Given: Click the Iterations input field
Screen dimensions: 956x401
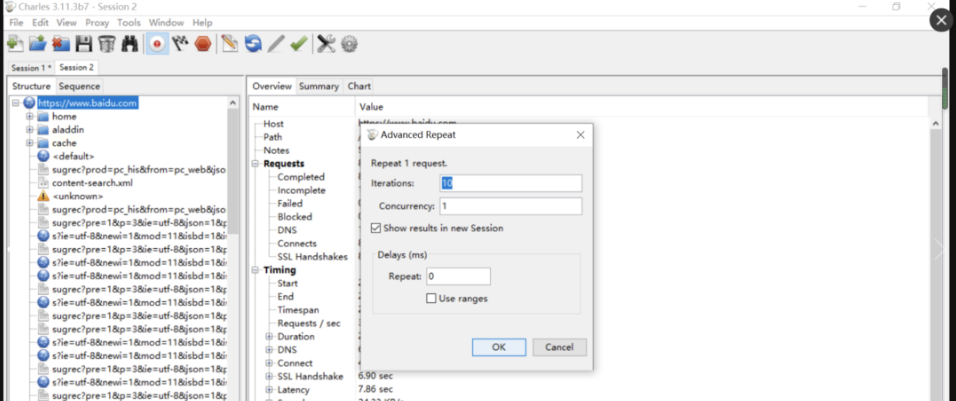Looking at the screenshot, I should 510,183.
